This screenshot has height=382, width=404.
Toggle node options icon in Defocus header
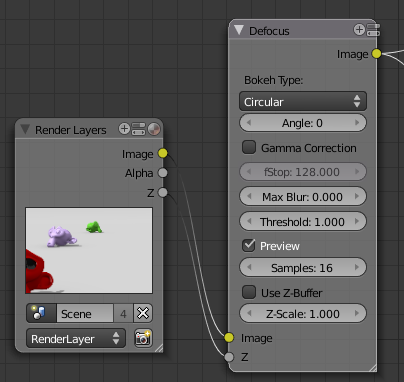(373, 30)
